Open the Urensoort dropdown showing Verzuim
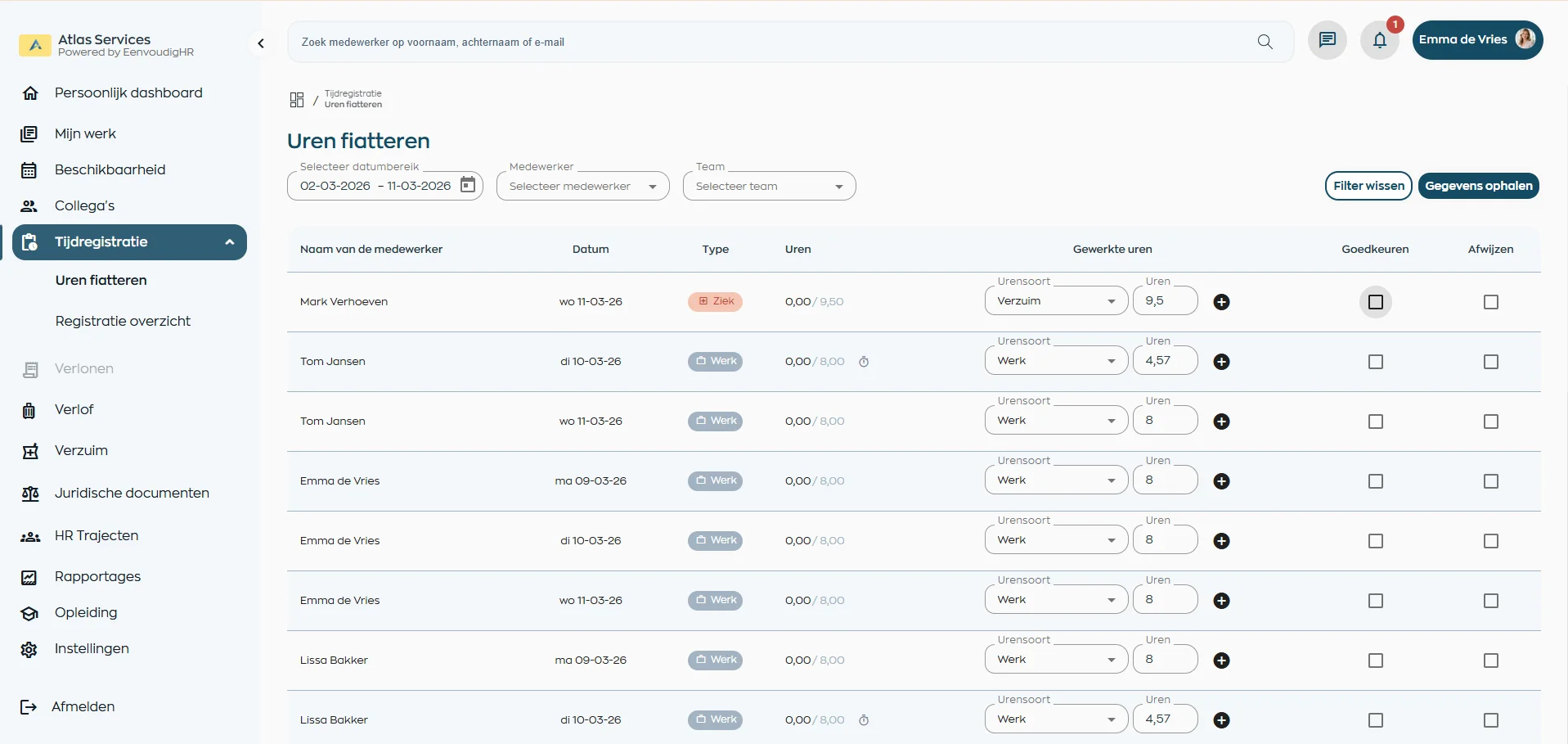 tap(1055, 301)
